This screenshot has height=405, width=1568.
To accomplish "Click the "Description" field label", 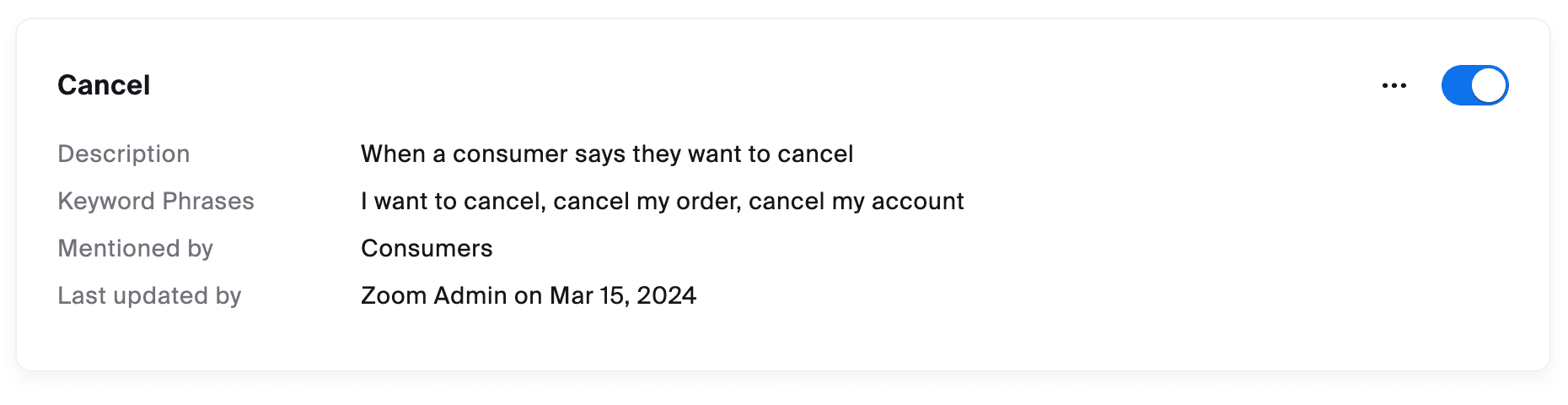I will pos(123,154).
